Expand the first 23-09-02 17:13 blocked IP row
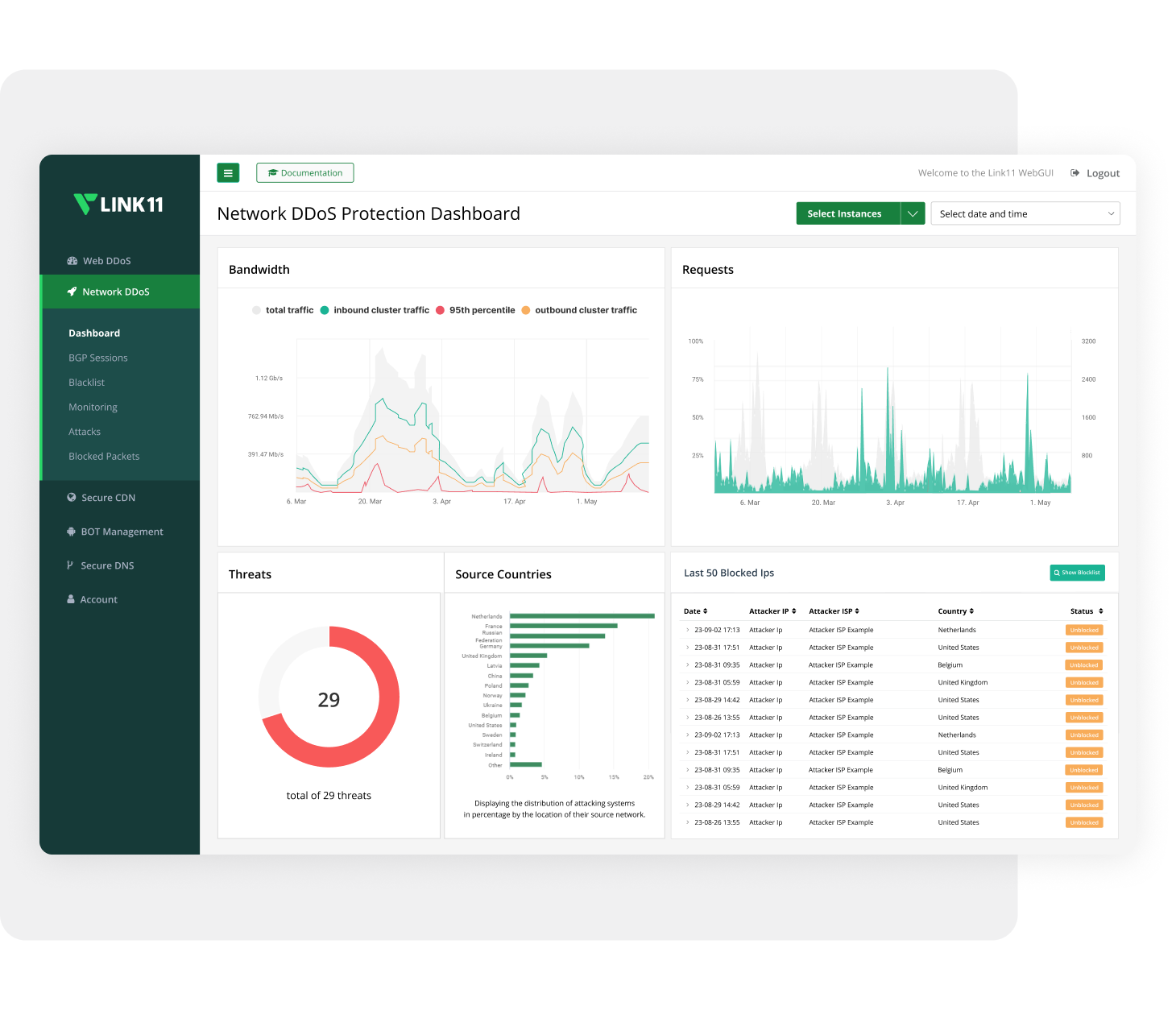 pyautogui.click(x=688, y=630)
